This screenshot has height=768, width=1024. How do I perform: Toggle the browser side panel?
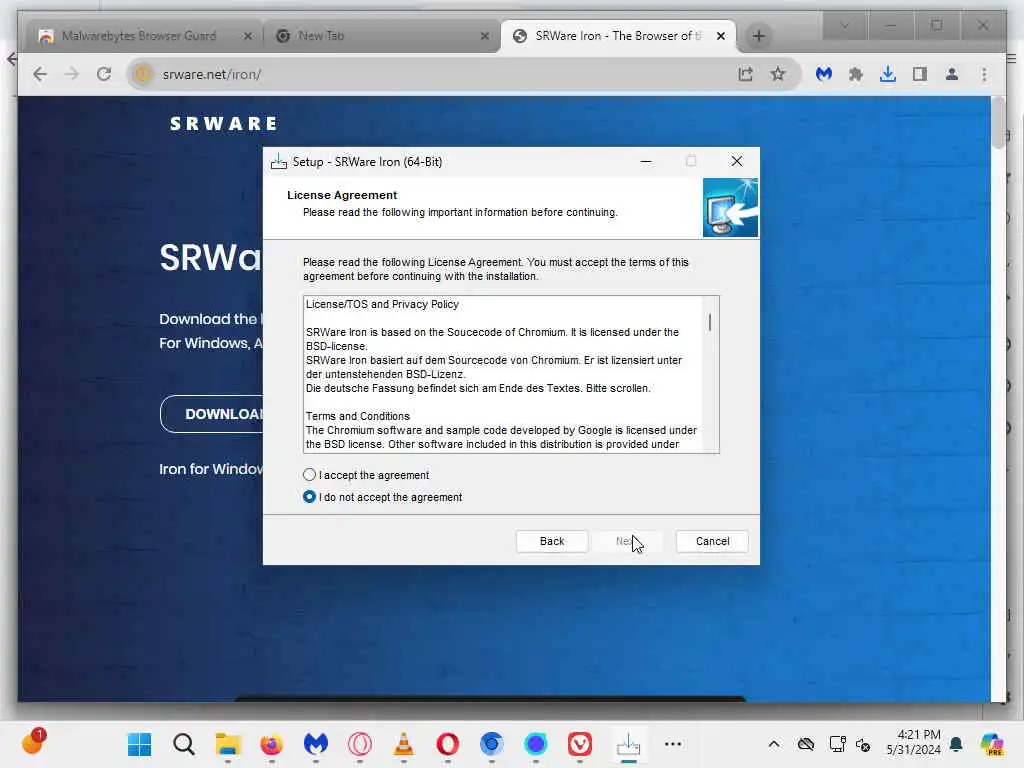coord(920,74)
